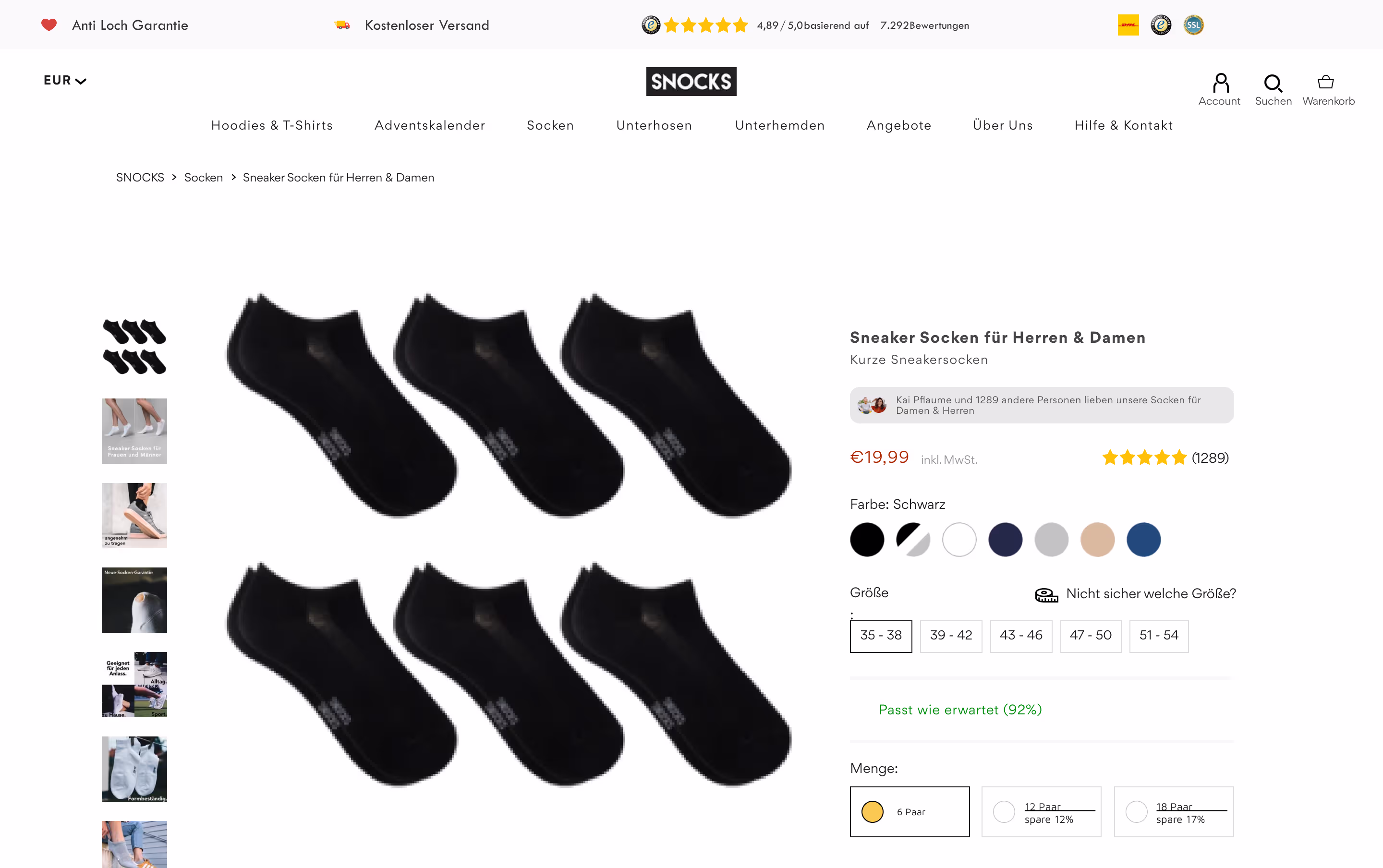The height and width of the screenshot is (868, 1383).
Task: Pick the beige color swatch
Action: pos(1097,539)
